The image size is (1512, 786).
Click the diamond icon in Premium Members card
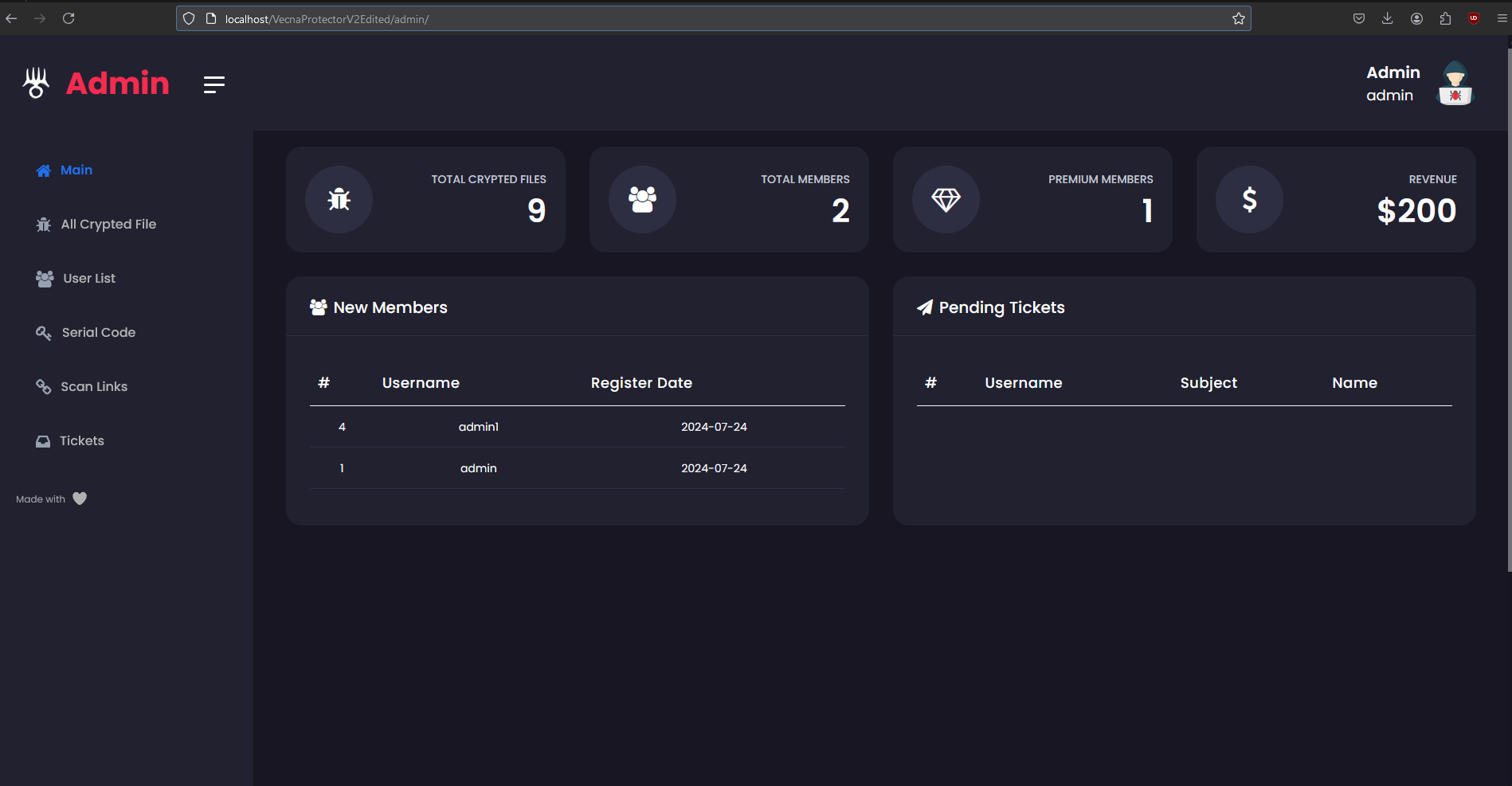click(x=946, y=199)
